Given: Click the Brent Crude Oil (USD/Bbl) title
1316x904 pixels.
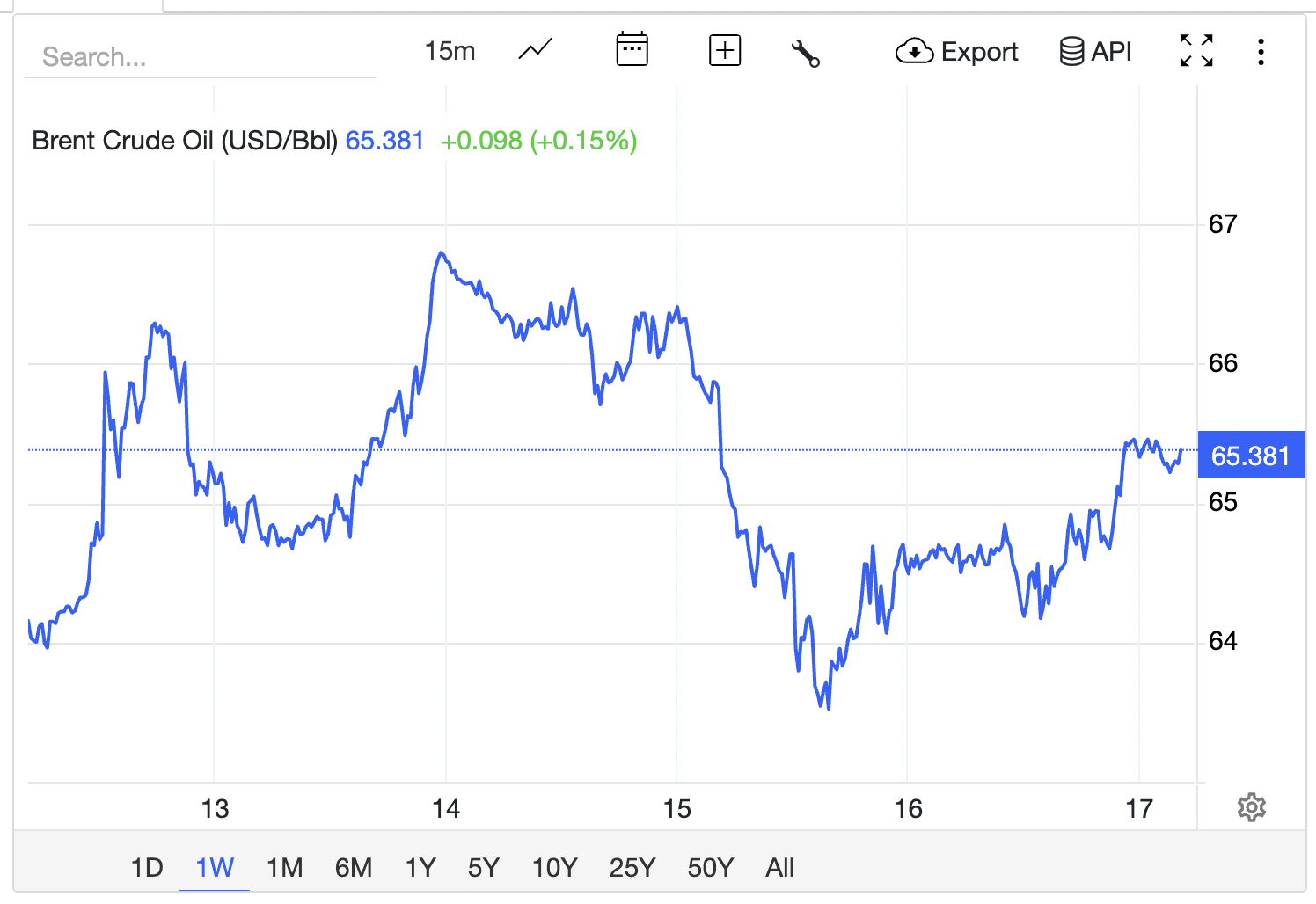Looking at the screenshot, I should [185, 141].
